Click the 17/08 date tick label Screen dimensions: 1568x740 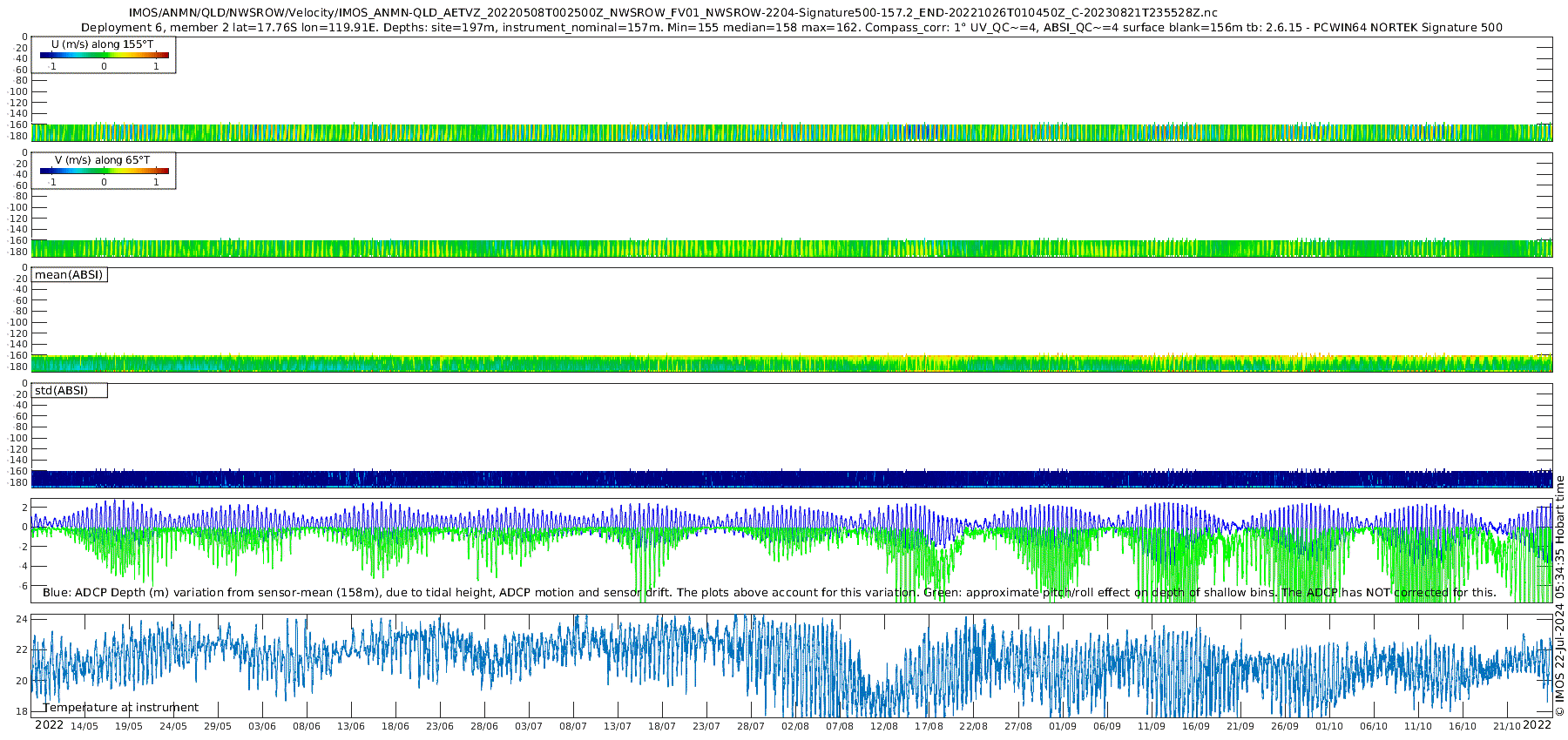[x=929, y=727]
